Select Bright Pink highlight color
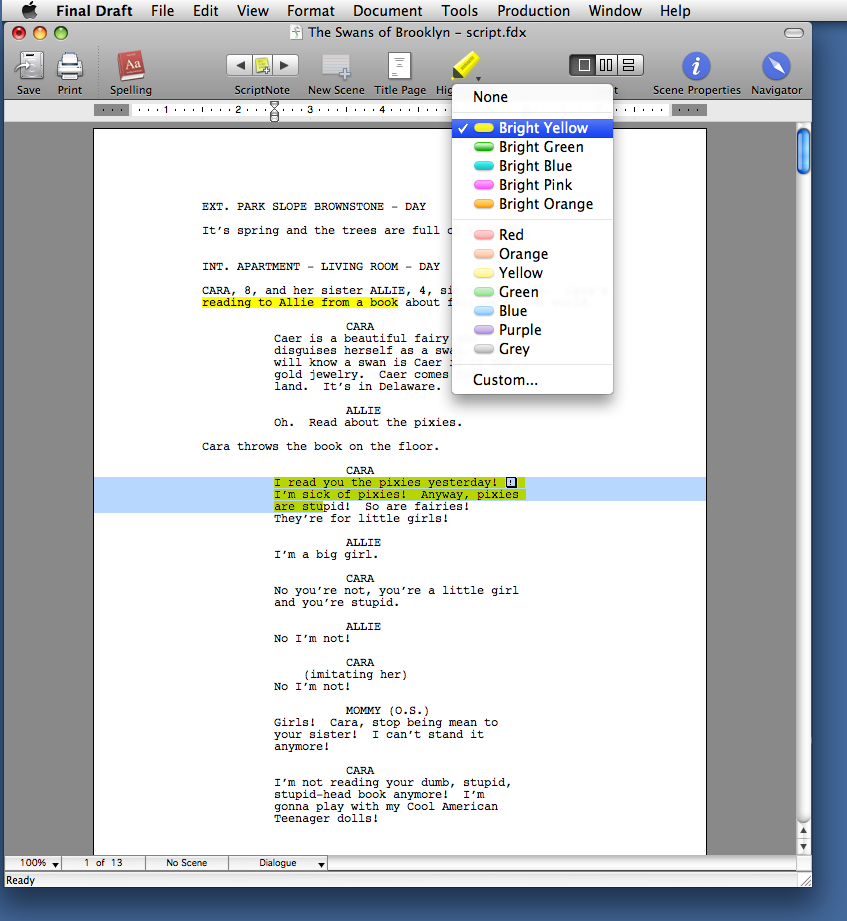847x921 pixels. point(532,184)
